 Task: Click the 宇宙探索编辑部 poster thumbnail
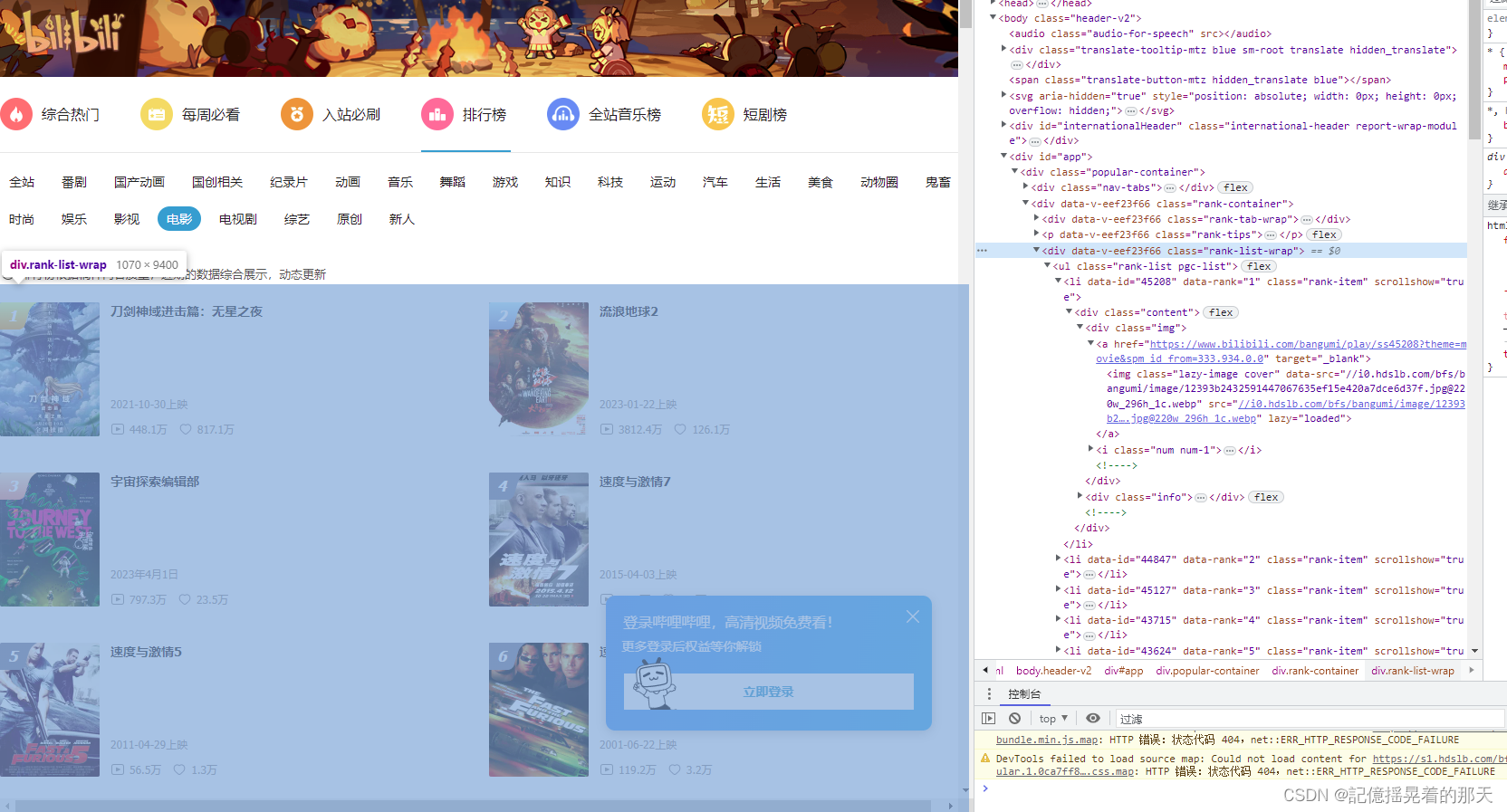50,540
